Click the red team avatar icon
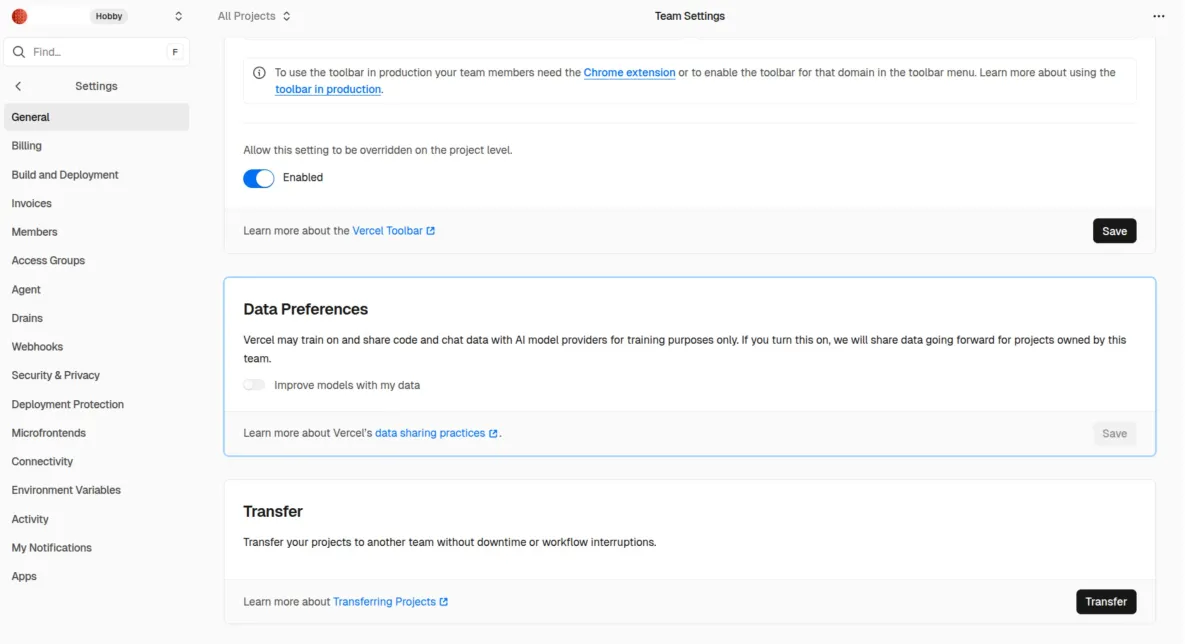The width and height of the screenshot is (1185, 644). point(19,16)
